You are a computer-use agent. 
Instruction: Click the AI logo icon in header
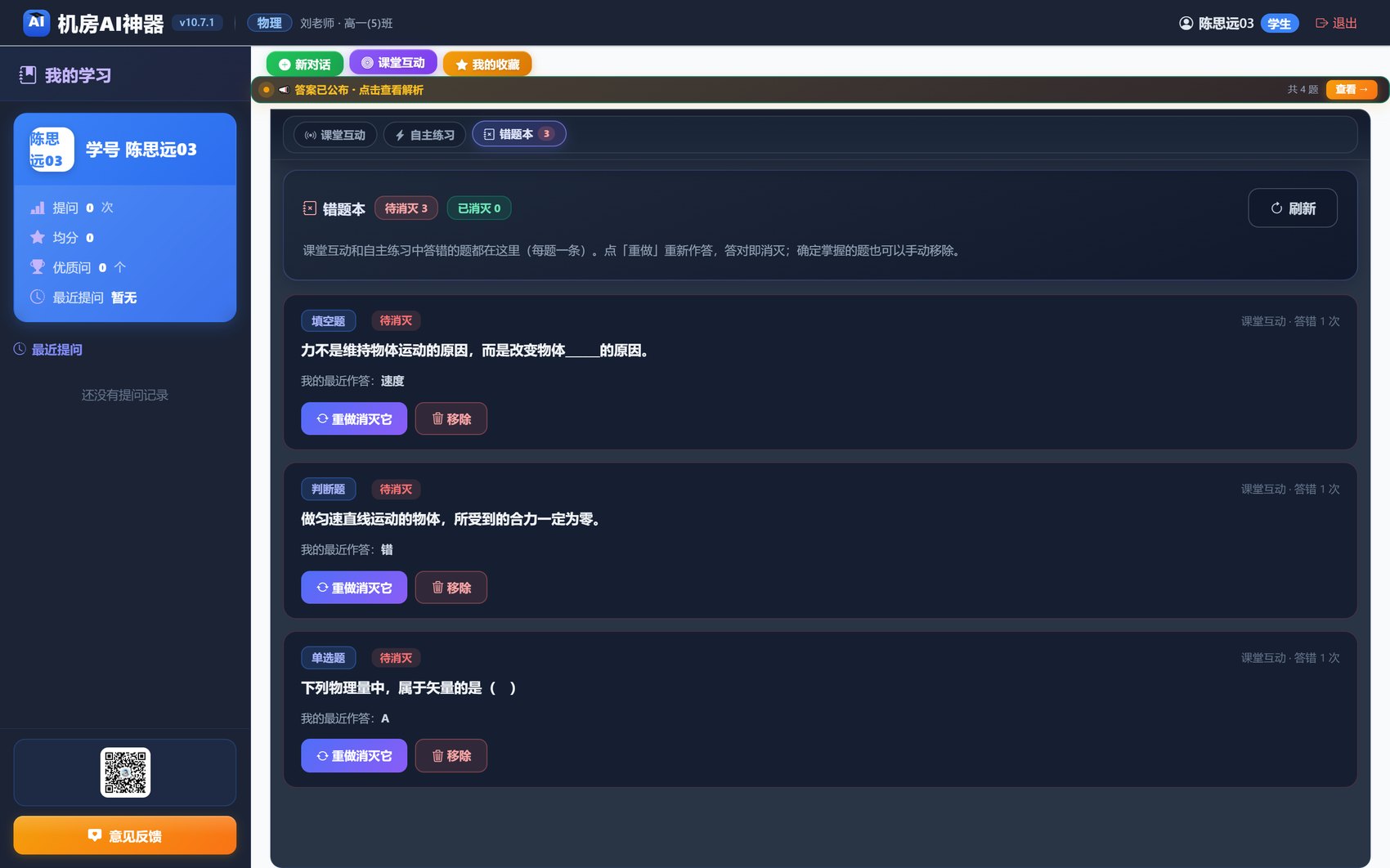tap(37, 23)
